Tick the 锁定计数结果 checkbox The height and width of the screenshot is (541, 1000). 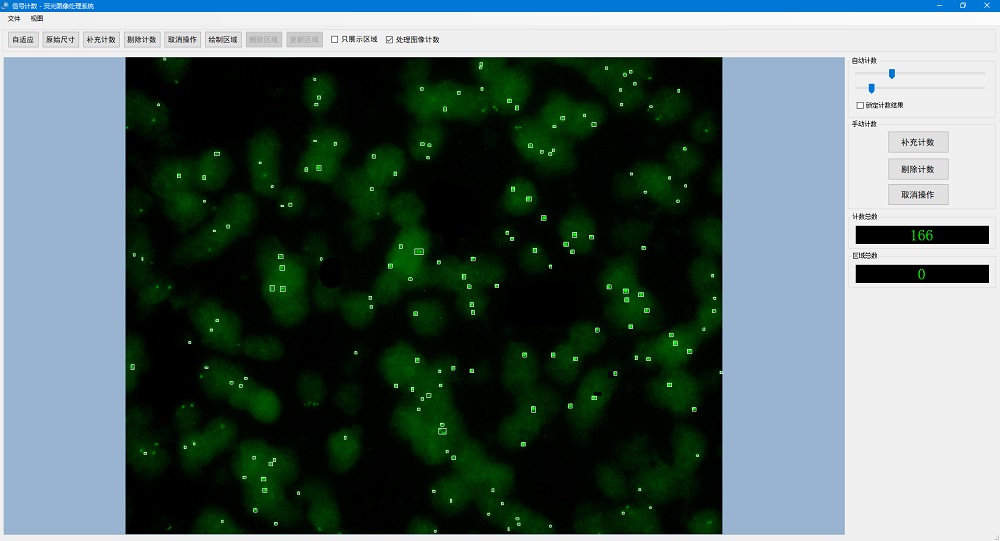[860, 105]
